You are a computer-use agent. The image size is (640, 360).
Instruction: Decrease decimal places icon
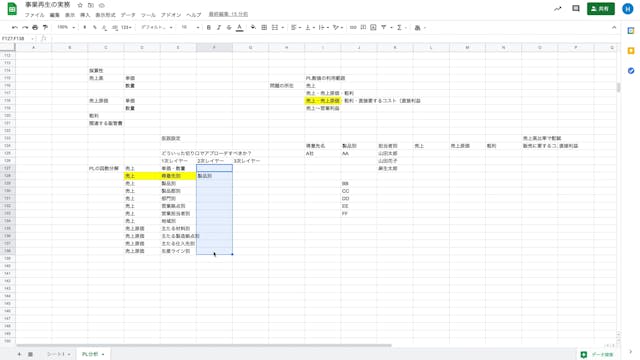(x=104, y=27)
